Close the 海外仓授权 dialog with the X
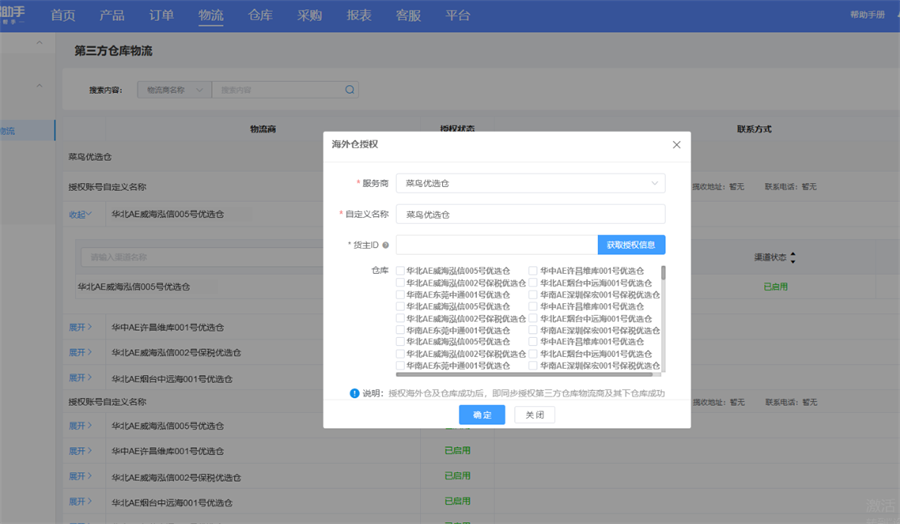 click(677, 145)
